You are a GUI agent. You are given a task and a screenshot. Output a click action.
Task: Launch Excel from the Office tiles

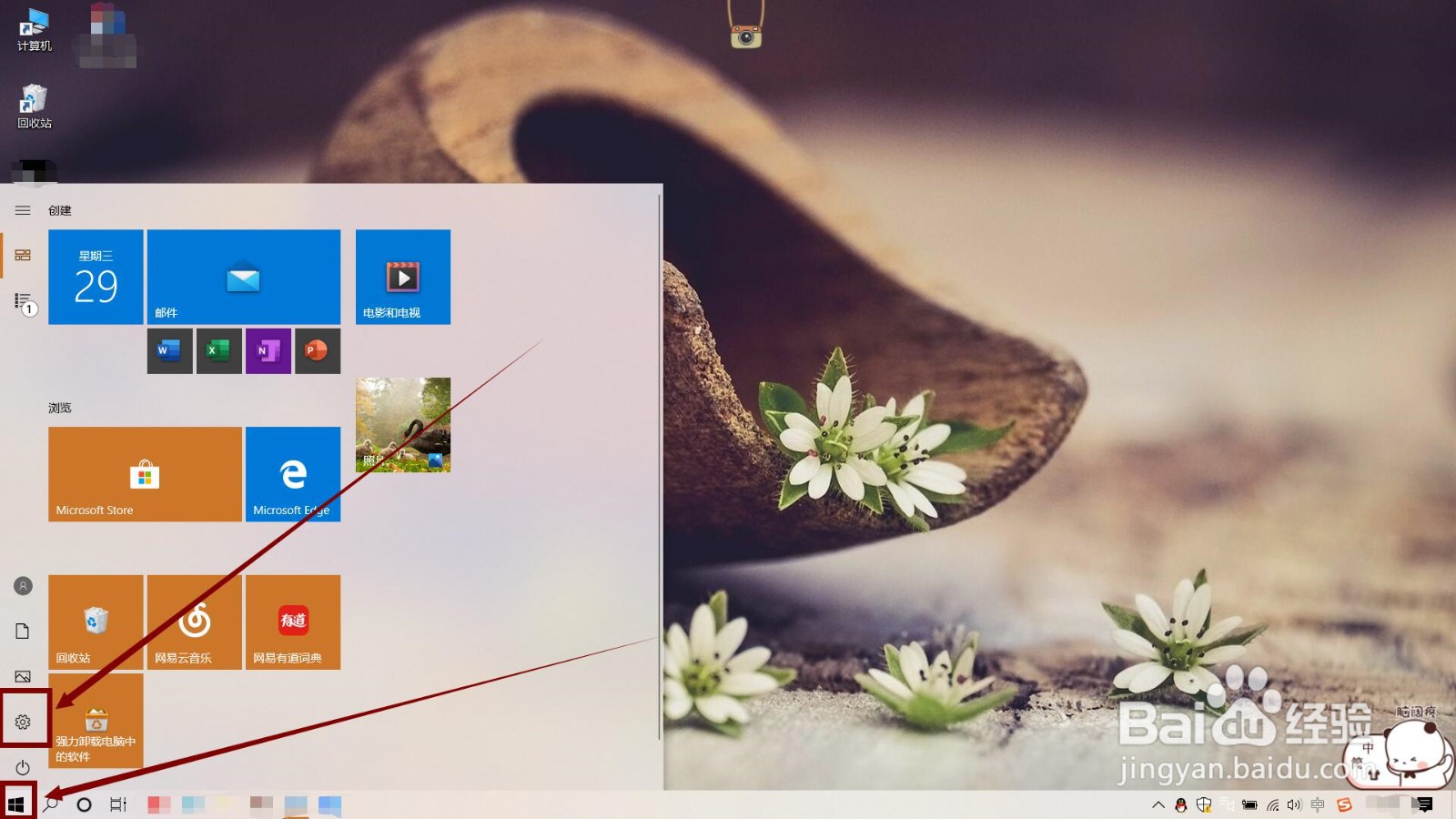click(x=218, y=350)
